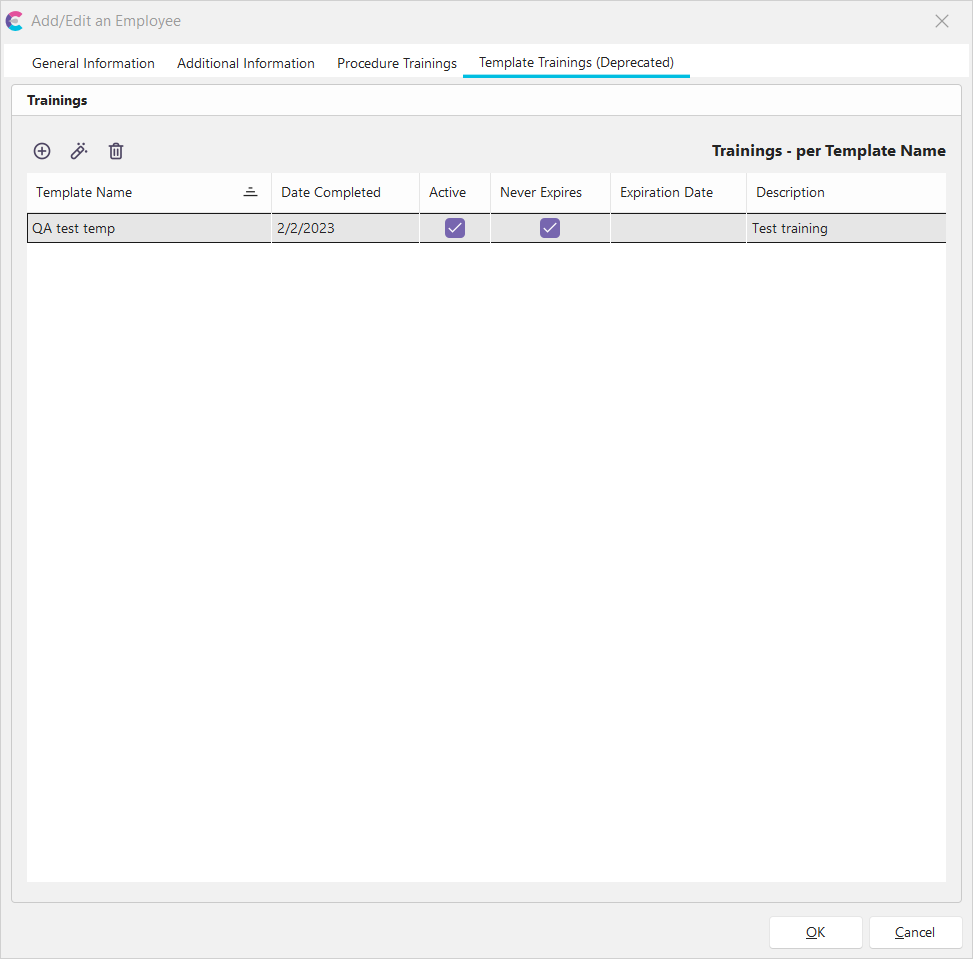Toggle the Never Expires checkbox
Image resolution: width=973 pixels, height=959 pixels.
550,228
